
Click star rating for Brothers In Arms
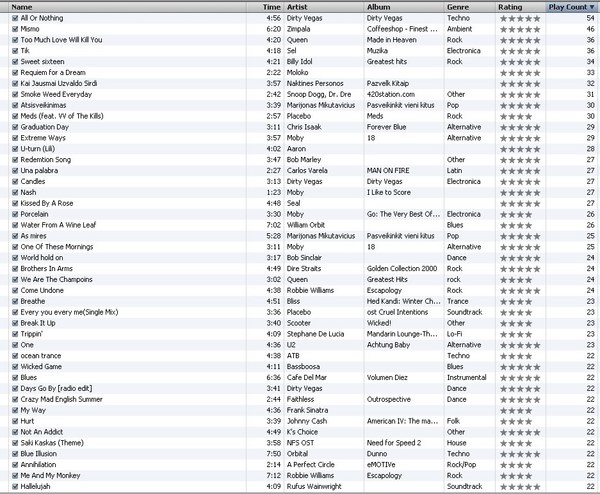[x=520, y=268]
